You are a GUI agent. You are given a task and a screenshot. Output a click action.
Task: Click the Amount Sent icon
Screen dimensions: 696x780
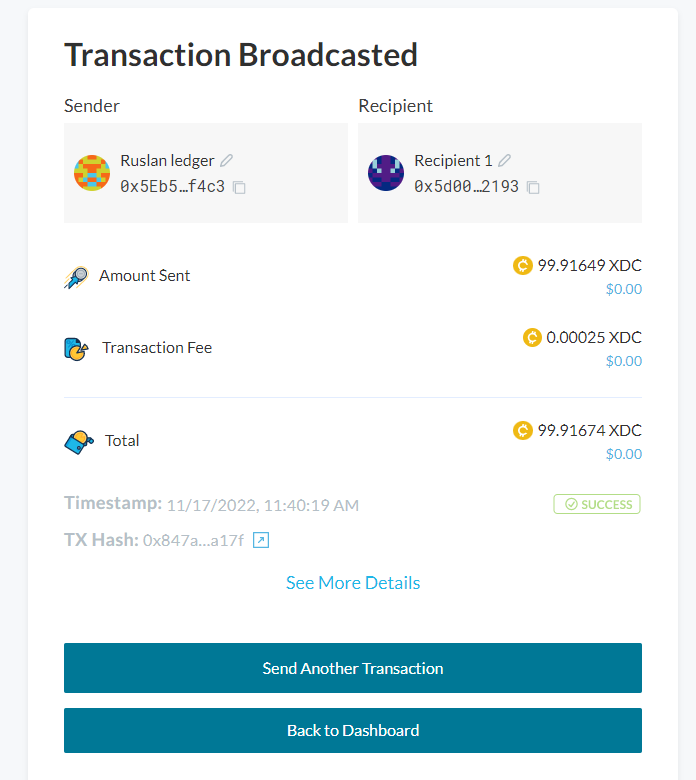click(77, 276)
